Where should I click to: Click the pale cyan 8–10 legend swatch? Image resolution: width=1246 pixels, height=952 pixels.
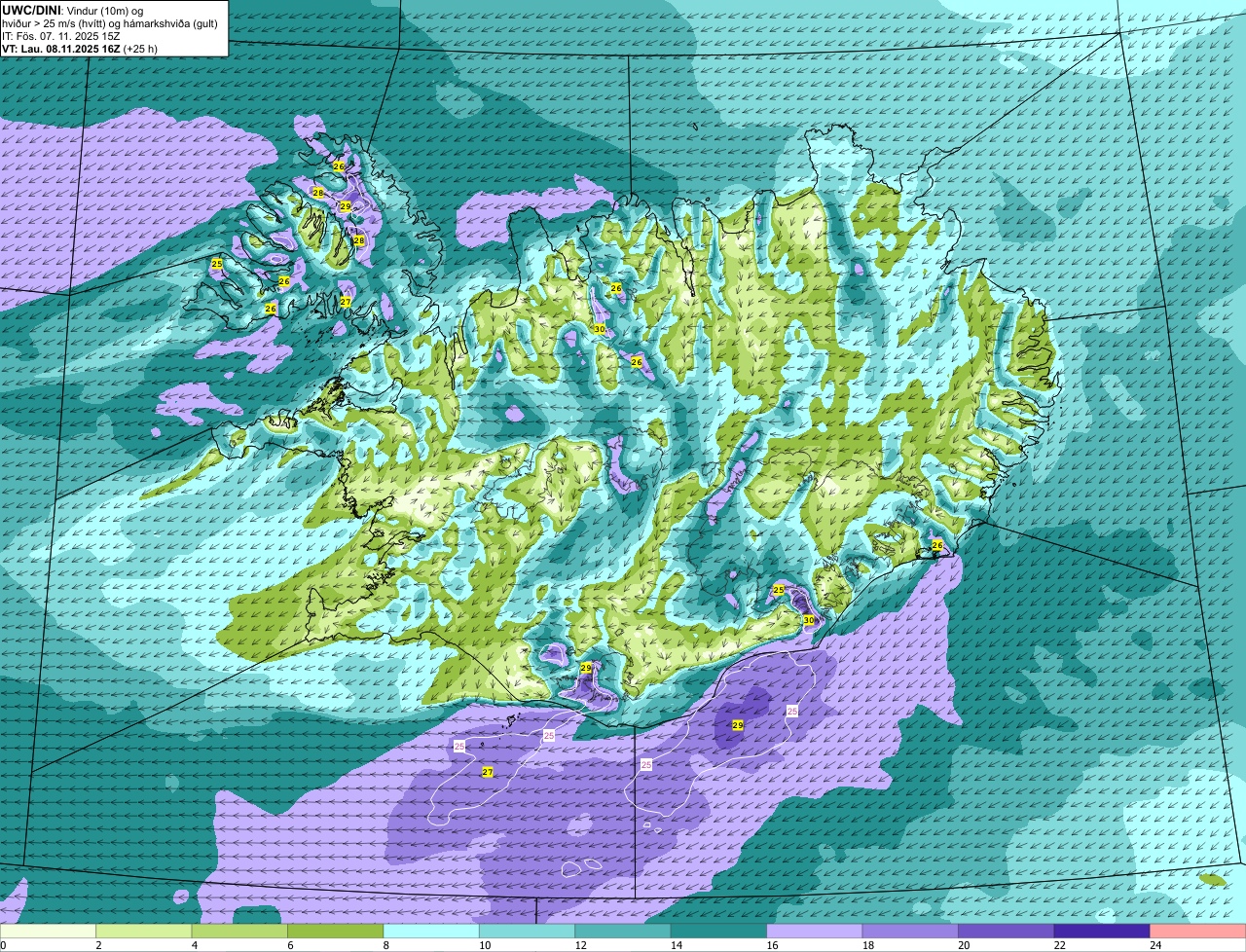click(431, 932)
